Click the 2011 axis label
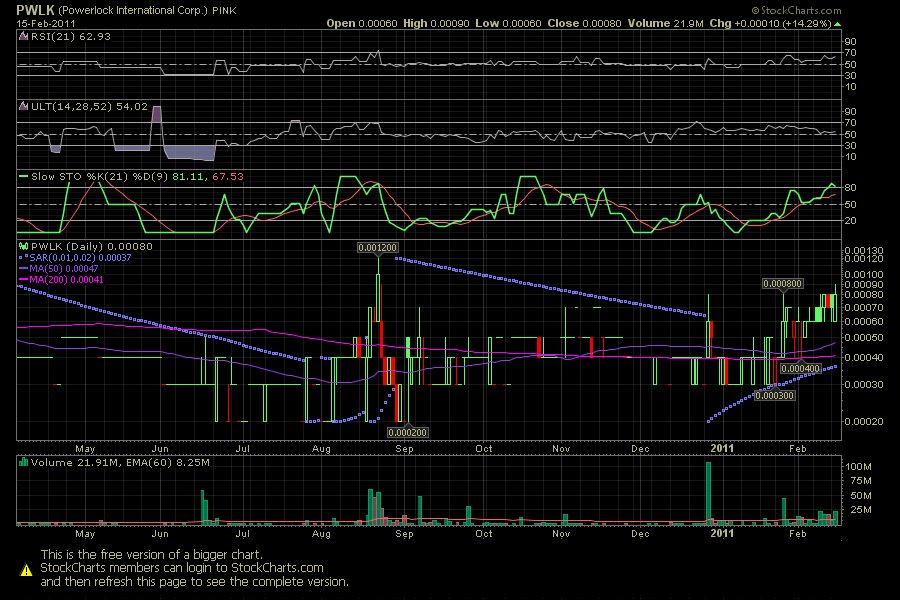The height and width of the screenshot is (600, 900). pyautogui.click(x=721, y=449)
